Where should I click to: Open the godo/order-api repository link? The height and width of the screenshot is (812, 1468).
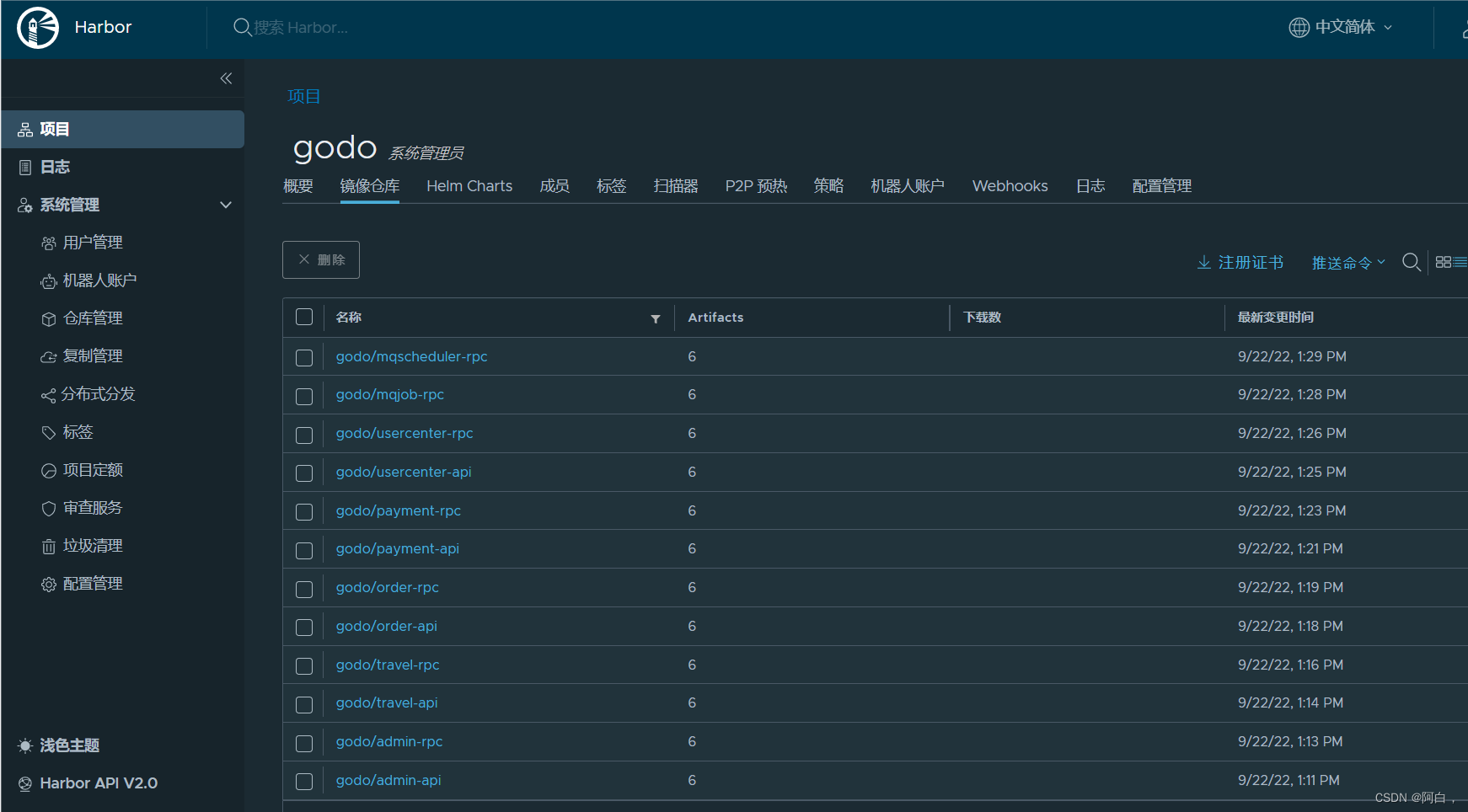click(387, 626)
